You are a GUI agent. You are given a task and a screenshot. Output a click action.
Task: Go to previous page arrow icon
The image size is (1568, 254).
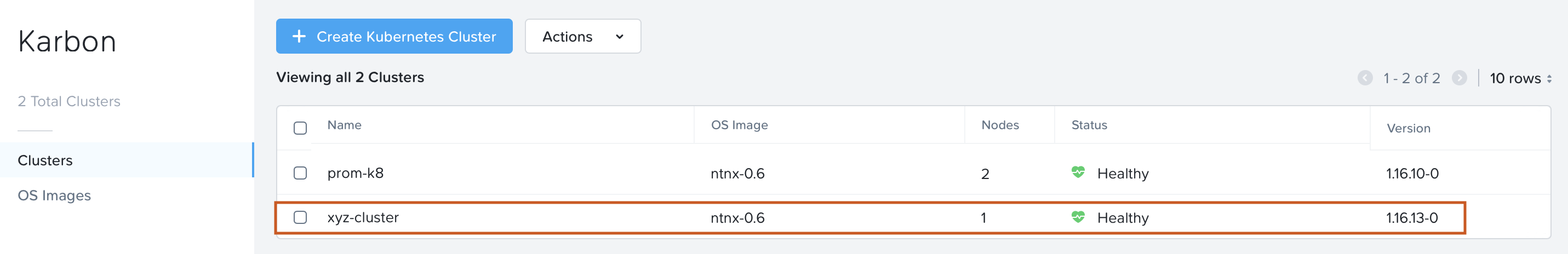1365,78
